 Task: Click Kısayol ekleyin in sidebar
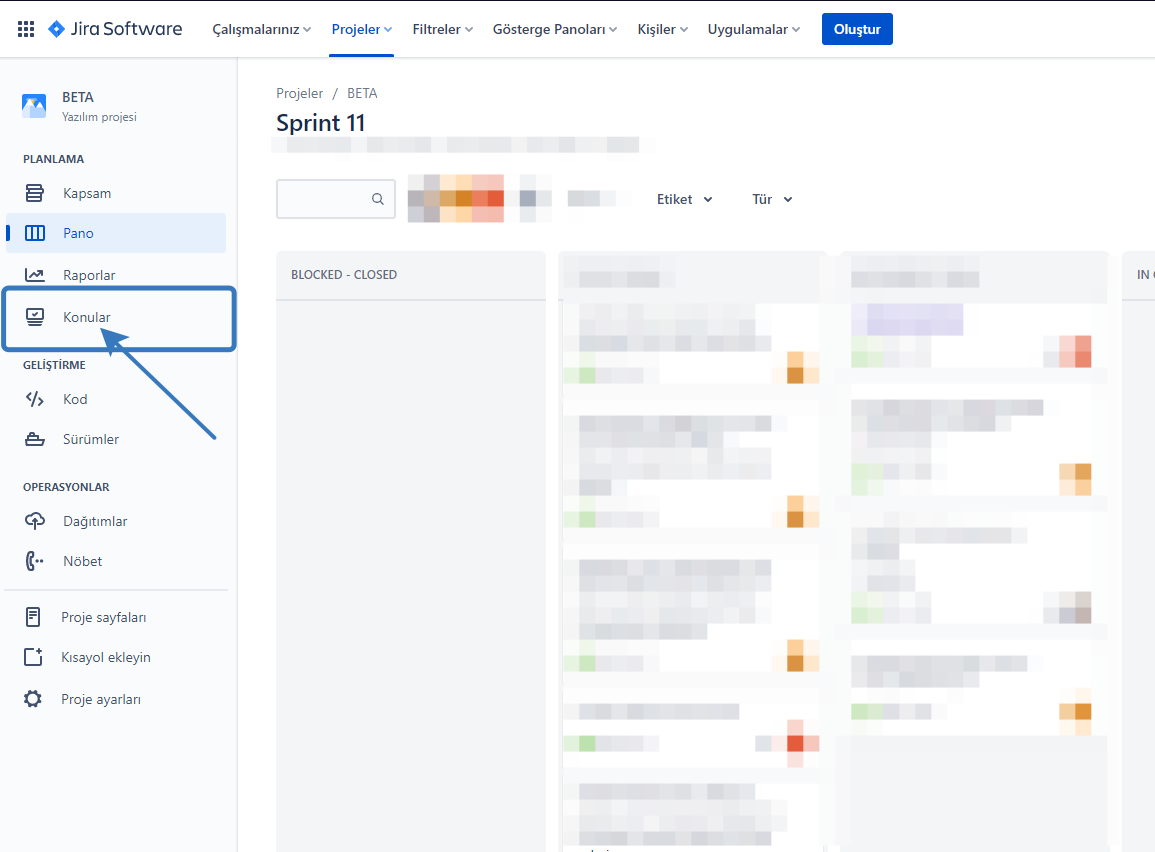pyautogui.click(x=107, y=657)
